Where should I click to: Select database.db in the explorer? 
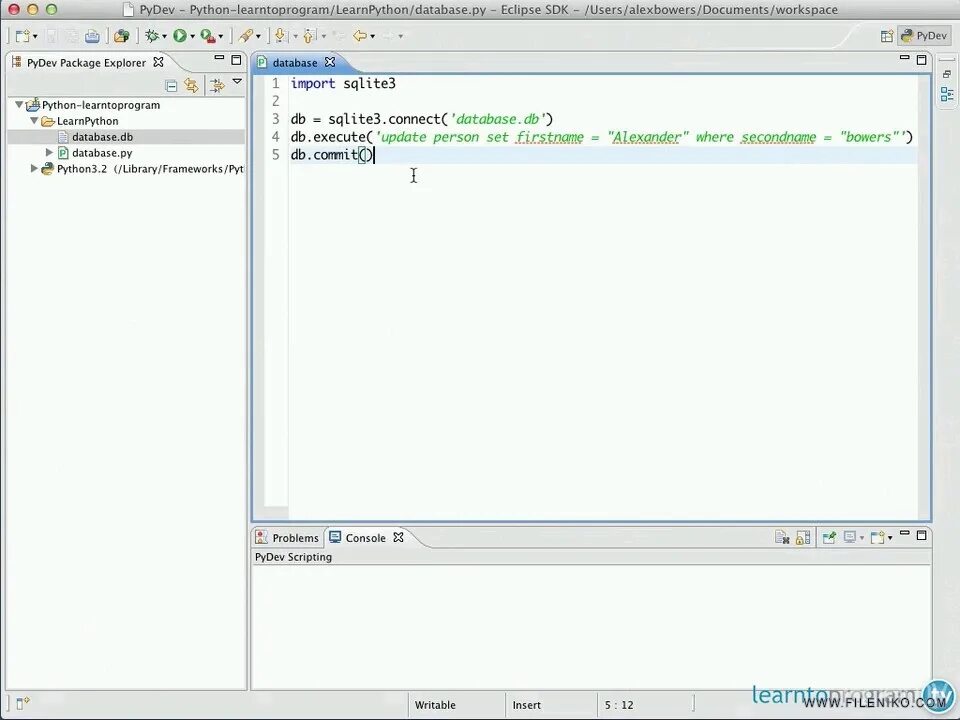(x=102, y=137)
